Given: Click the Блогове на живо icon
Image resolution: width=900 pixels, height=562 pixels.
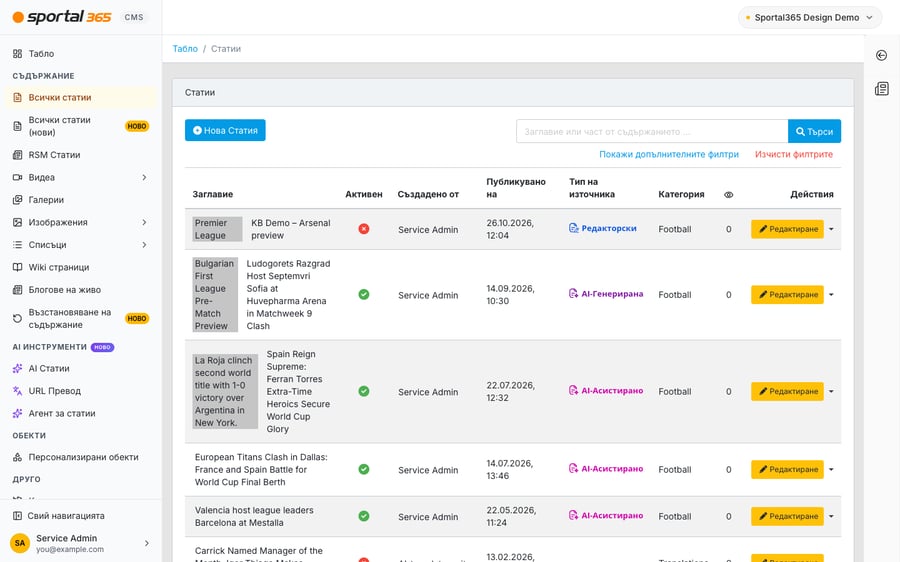Looking at the screenshot, I should click(x=17, y=290).
